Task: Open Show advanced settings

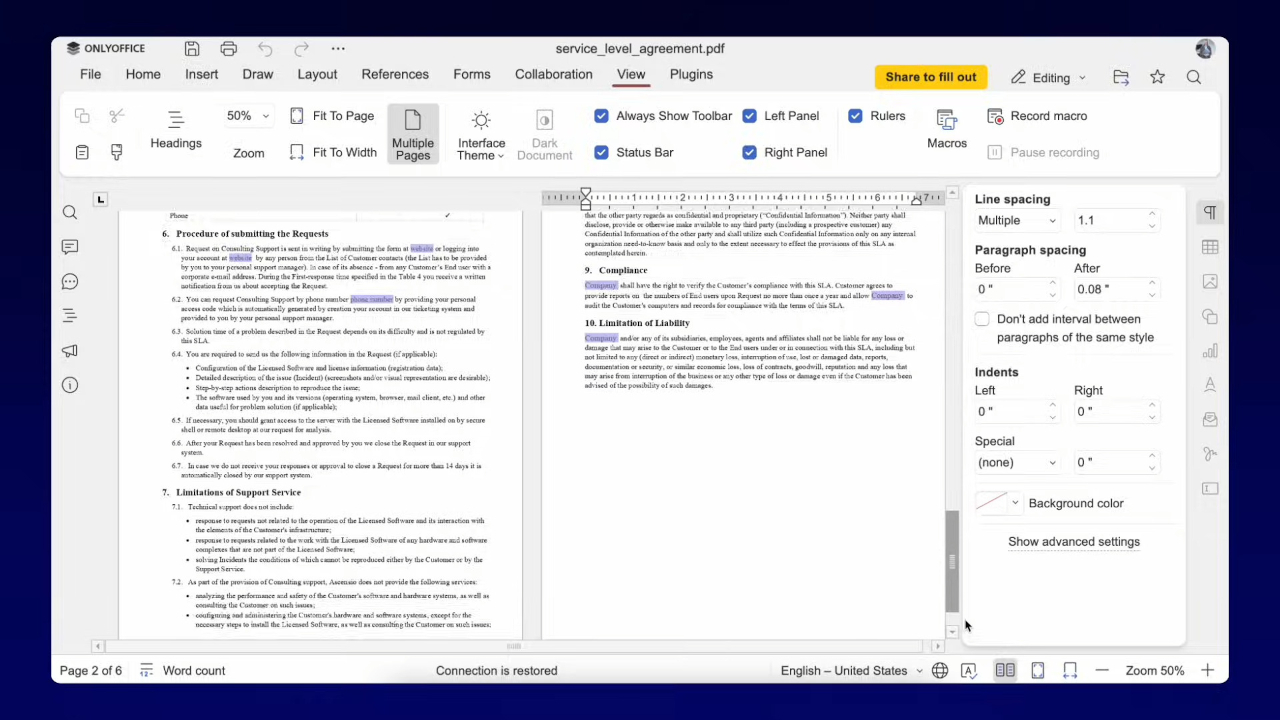Action: [x=1073, y=541]
